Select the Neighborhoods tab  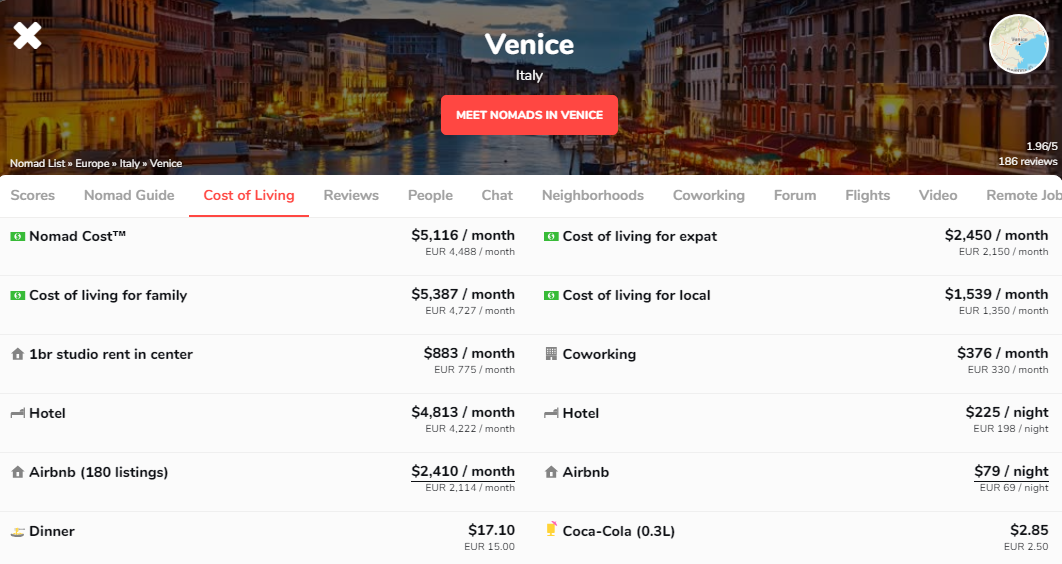point(593,196)
